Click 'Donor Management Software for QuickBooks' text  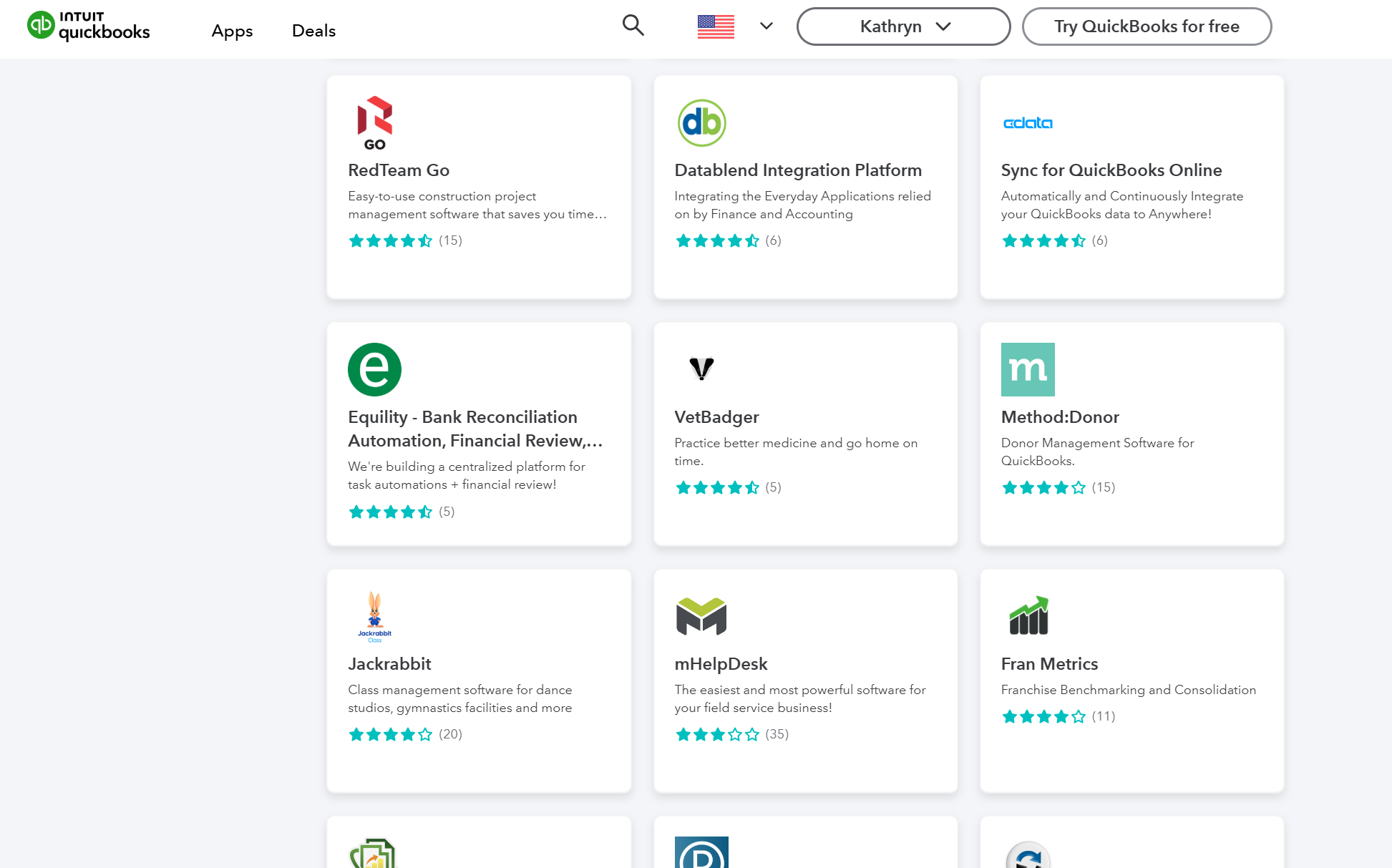pyautogui.click(x=1098, y=452)
